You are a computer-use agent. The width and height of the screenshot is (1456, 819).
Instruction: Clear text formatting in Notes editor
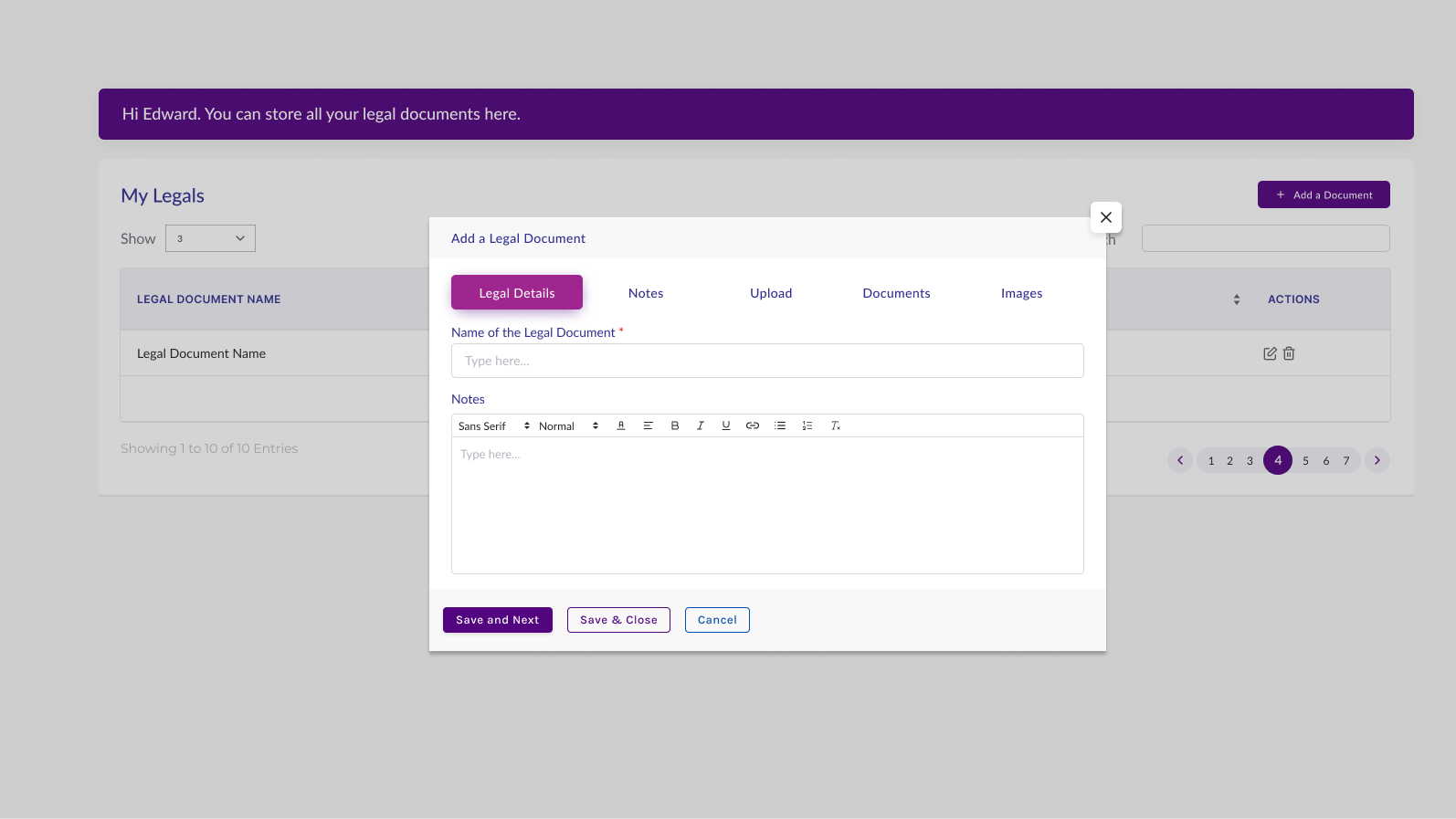point(835,425)
